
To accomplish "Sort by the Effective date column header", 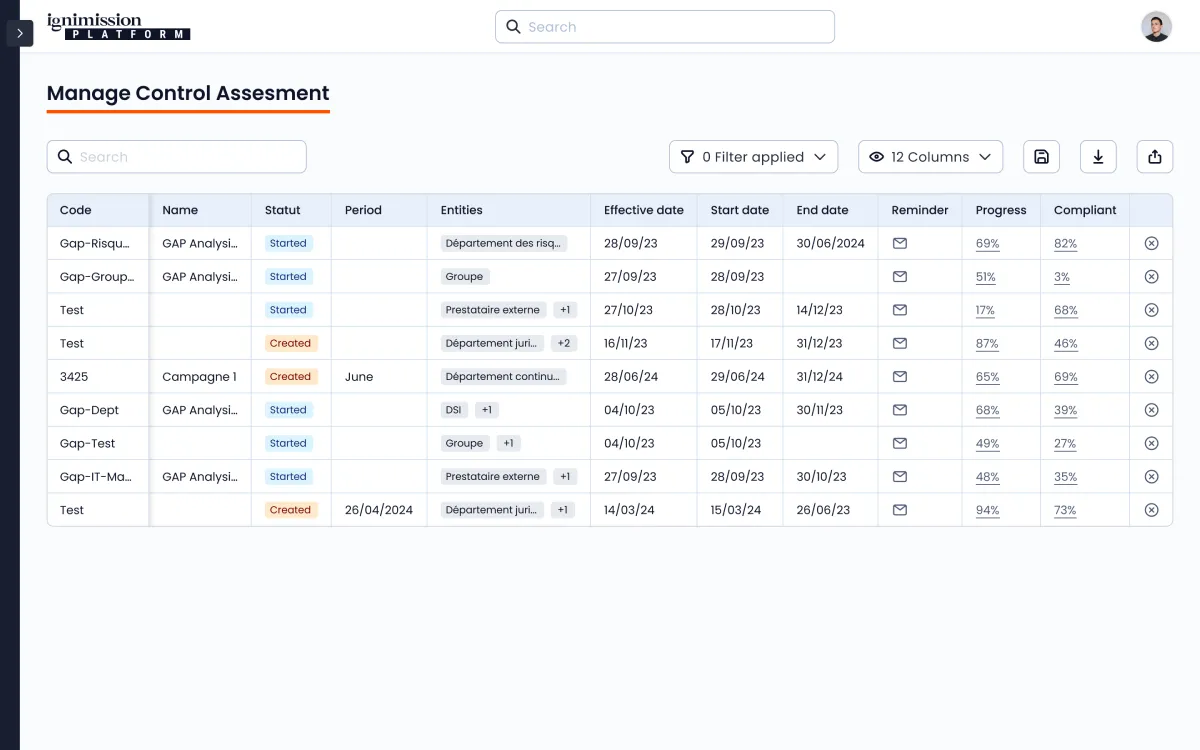I will coord(643,210).
